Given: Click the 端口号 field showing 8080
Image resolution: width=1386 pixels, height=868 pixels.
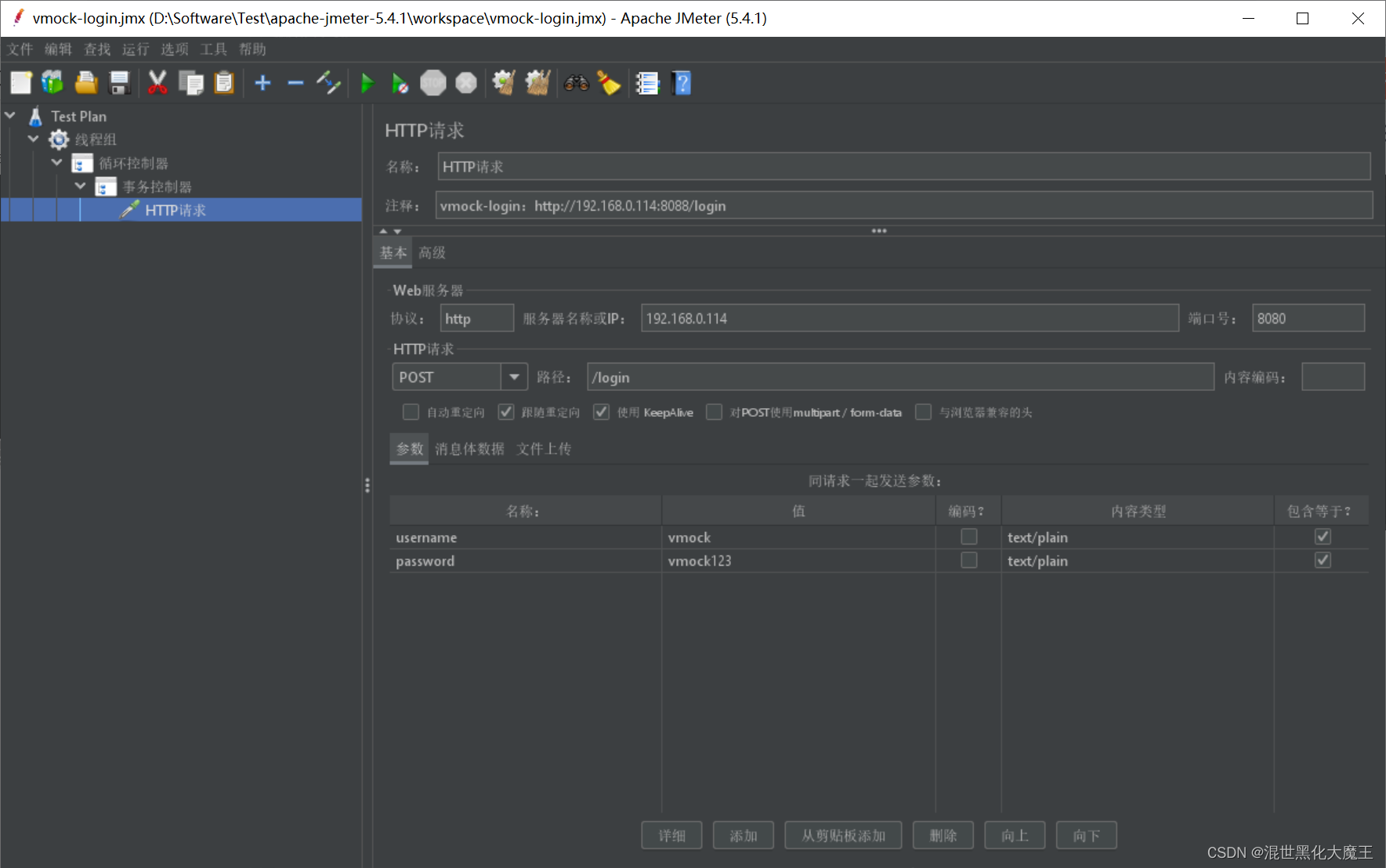Looking at the screenshot, I should (x=1308, y=318).
